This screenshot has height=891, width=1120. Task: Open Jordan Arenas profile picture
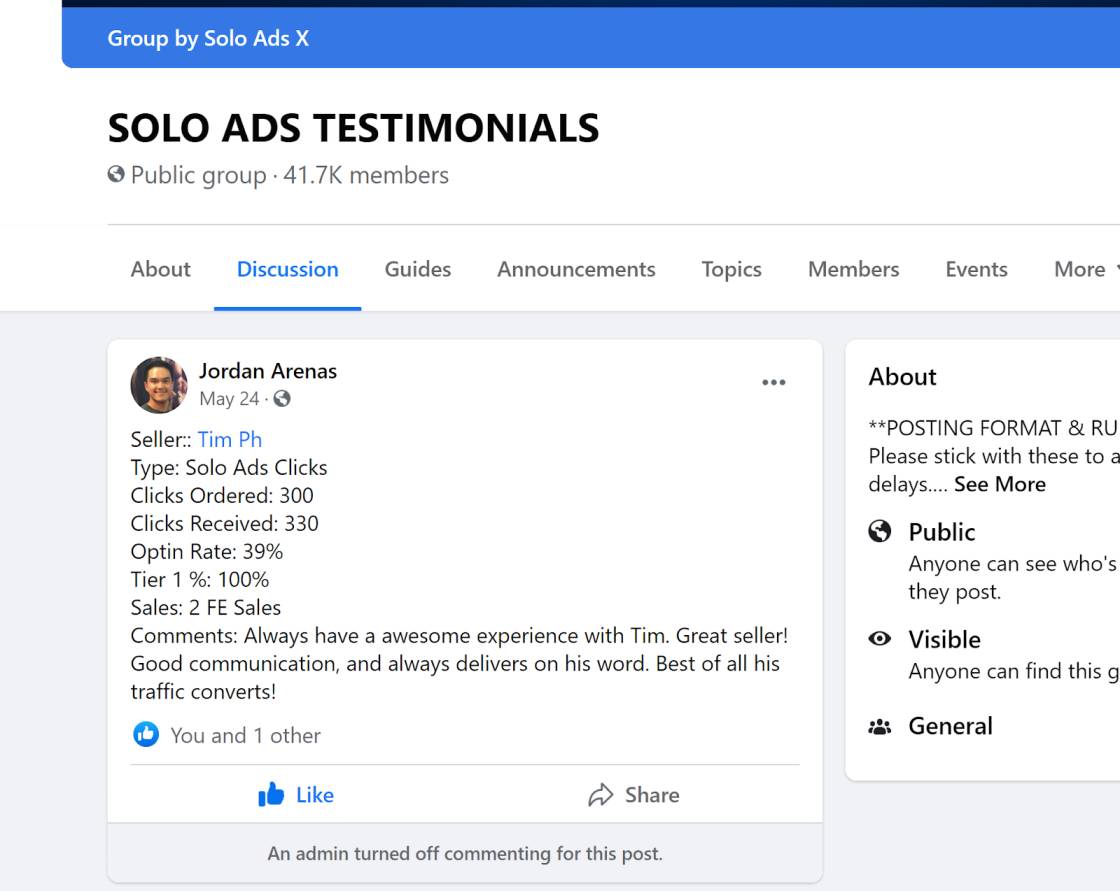click(x=159, y=385)
